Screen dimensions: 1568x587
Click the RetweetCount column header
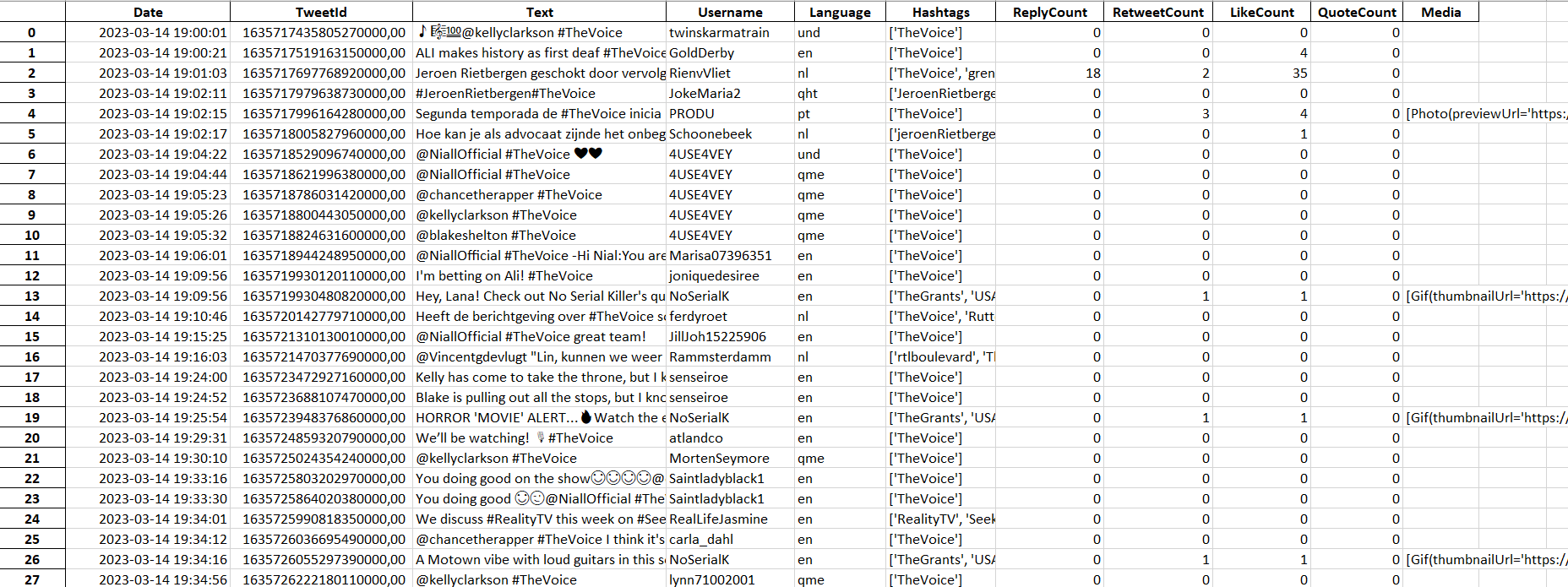[x=1157, y=12]
